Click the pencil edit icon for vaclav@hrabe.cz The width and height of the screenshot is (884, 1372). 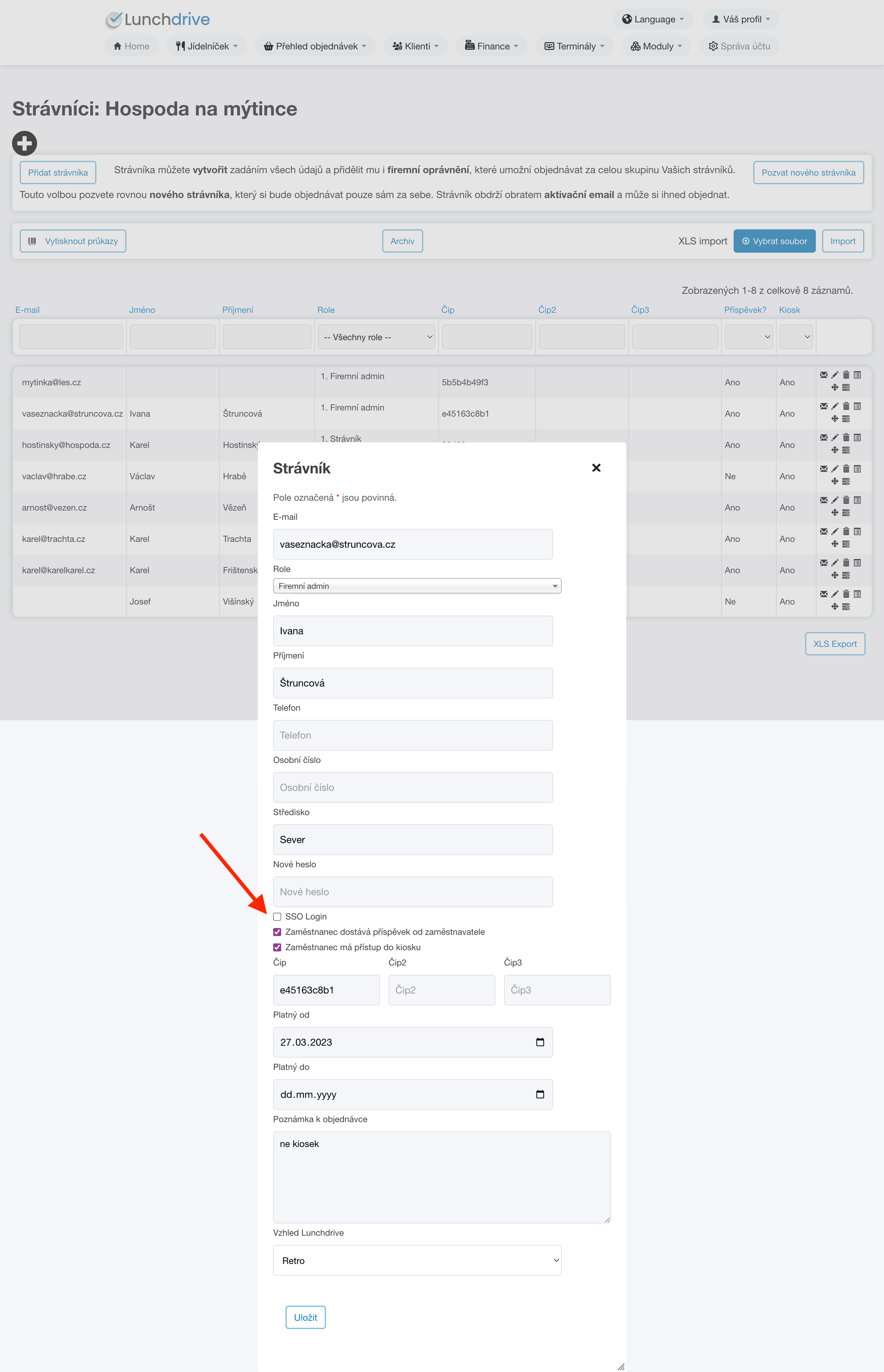pyautogui.click(x=835, y=469)
